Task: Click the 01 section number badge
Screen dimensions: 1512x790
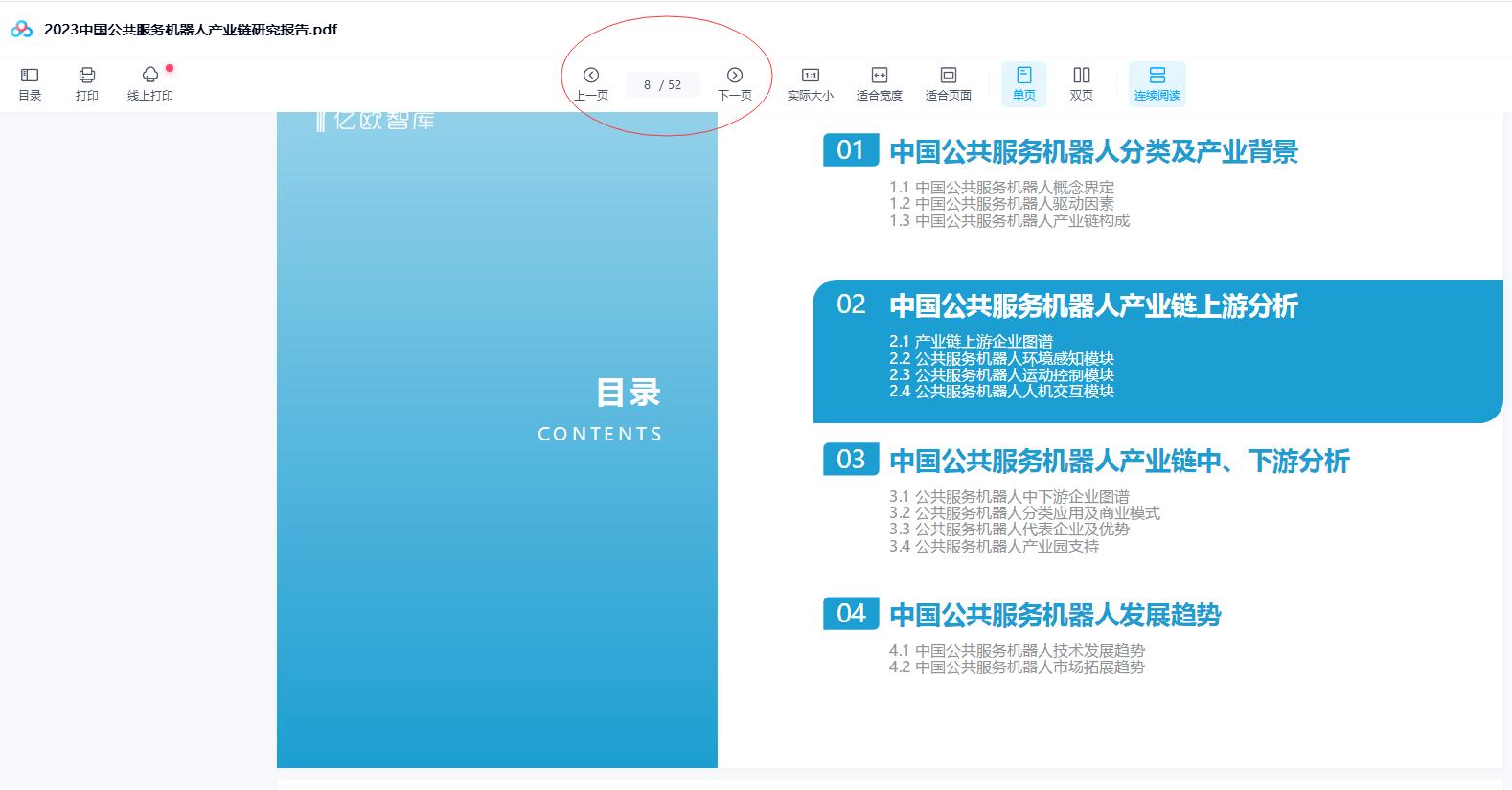Action: point(851,150)
